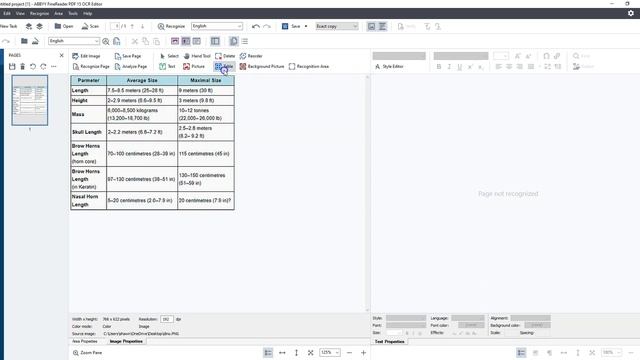Open the OCR language dropdown next to Recognize
Viewport: 640px width, 360px height.
pyautogui.click(x=217, y=26)
